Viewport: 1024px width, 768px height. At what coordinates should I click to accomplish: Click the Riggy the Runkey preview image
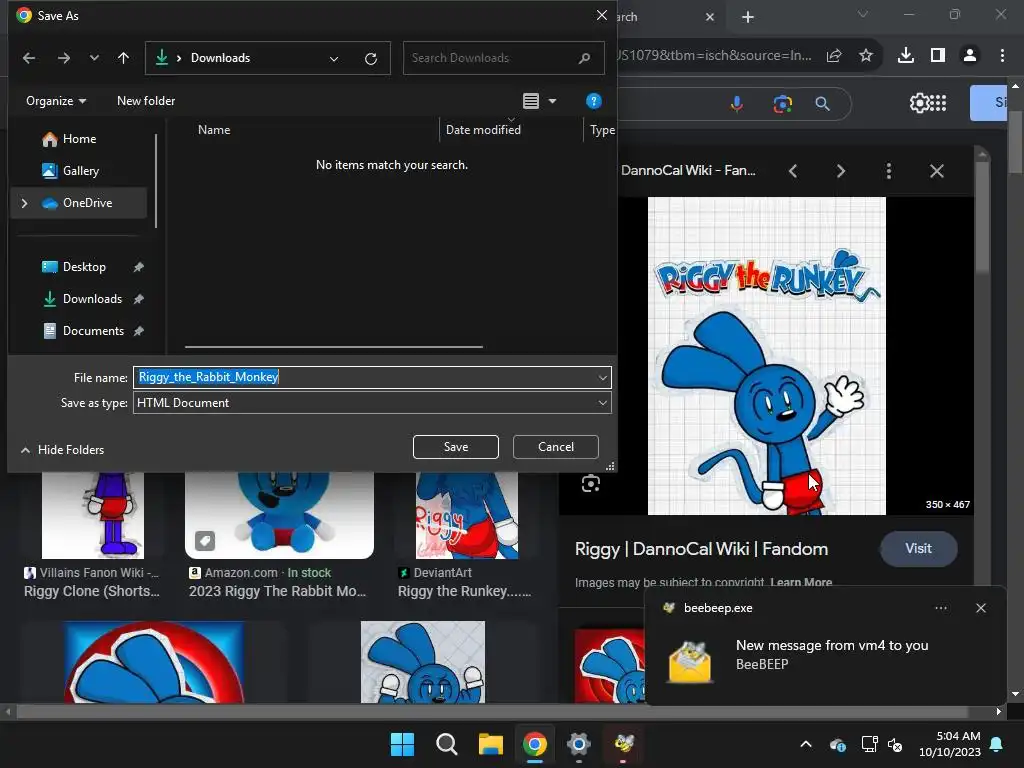point(767,356)
